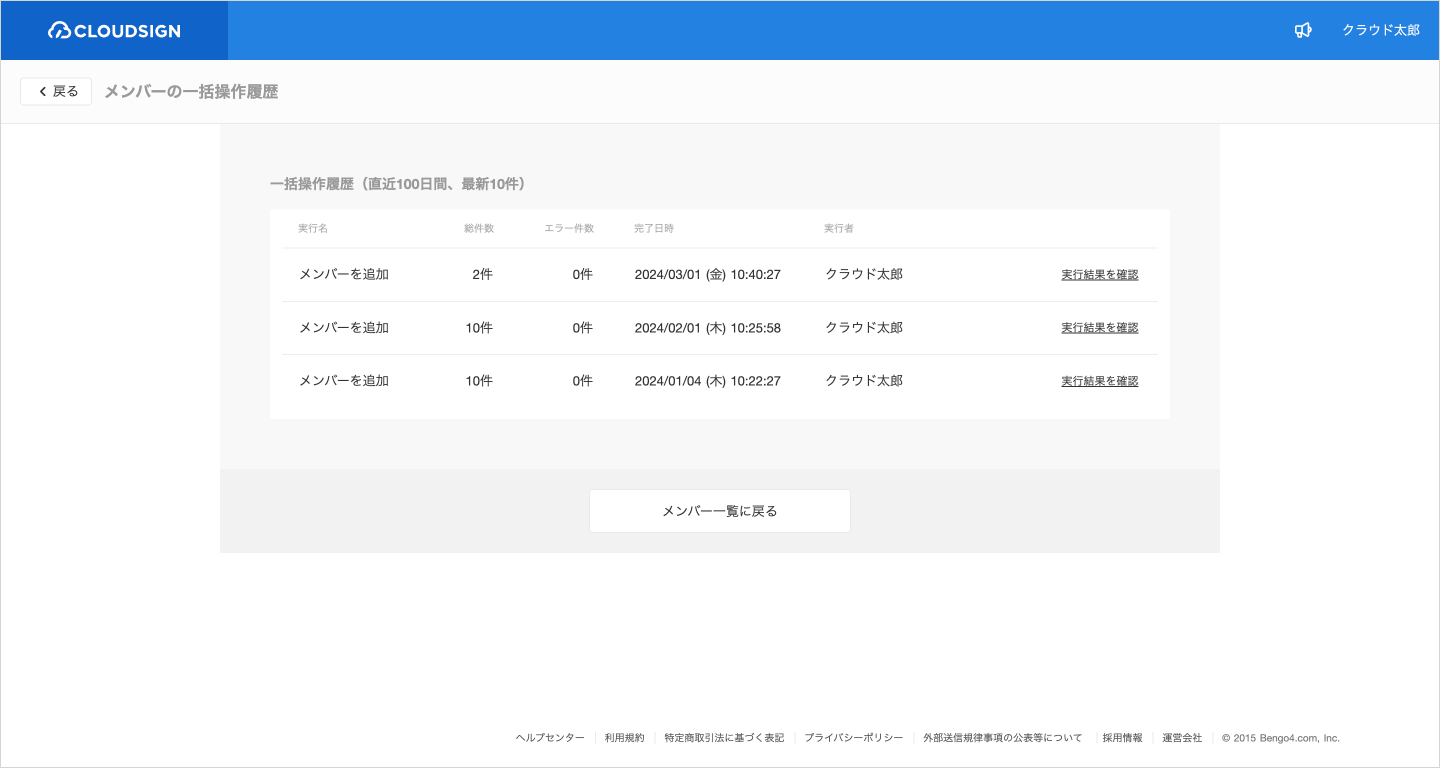Open the プライバシーポリシー footer link
Screen dimensions: 1440x768
pyautogui.click(x=853, y=738)
